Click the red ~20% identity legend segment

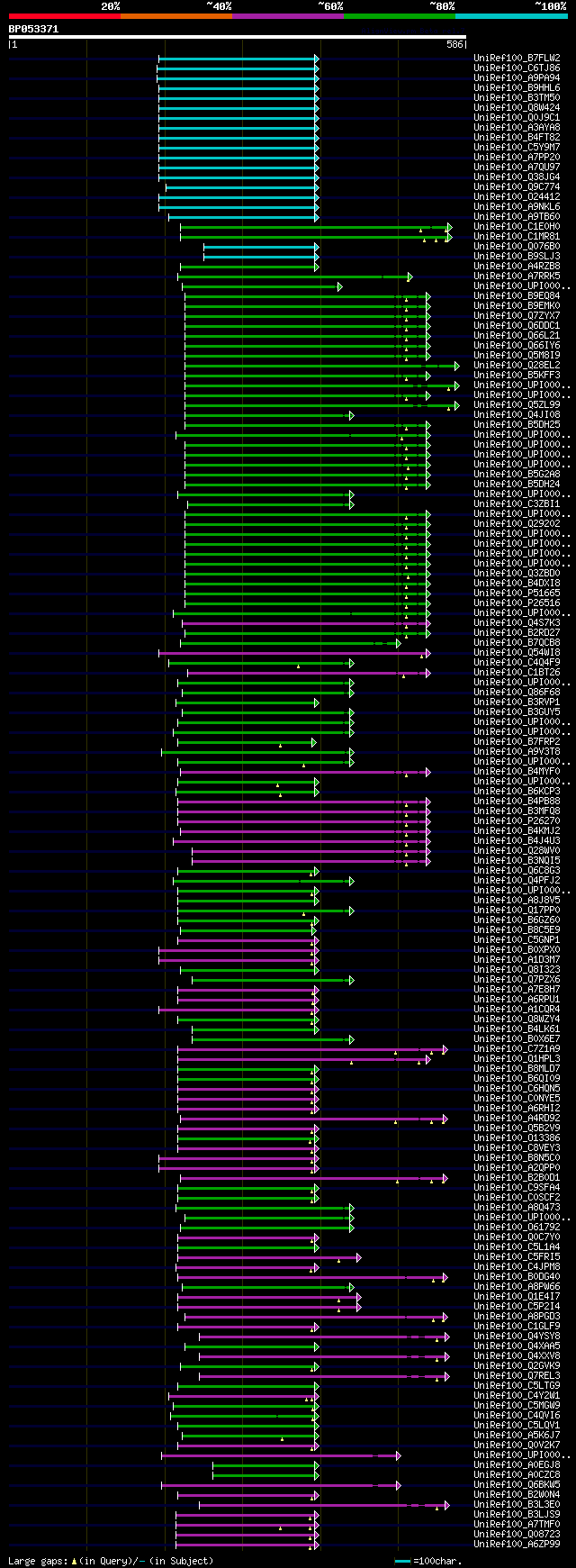point(65,16)
